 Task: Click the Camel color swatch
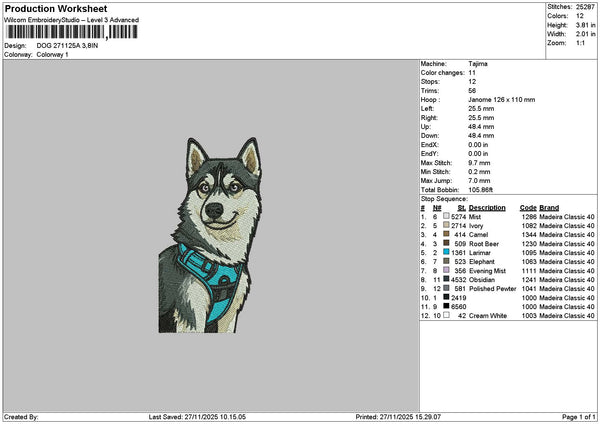[x=446, y=234]
